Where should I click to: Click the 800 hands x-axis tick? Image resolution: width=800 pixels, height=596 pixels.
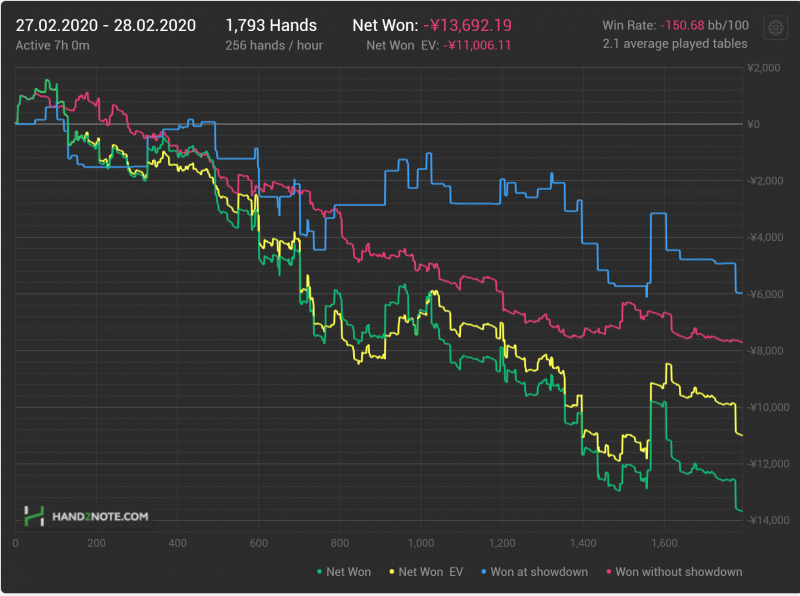coord(340,544)
